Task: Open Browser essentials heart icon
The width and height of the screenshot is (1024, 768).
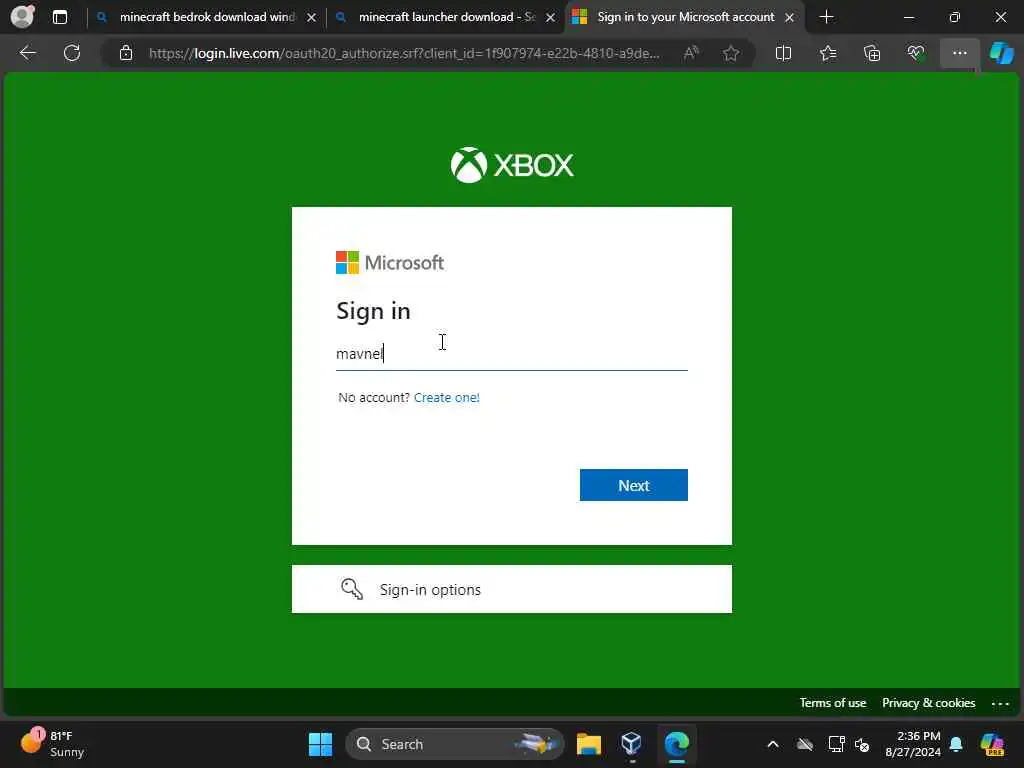Action: coord(916,53)
